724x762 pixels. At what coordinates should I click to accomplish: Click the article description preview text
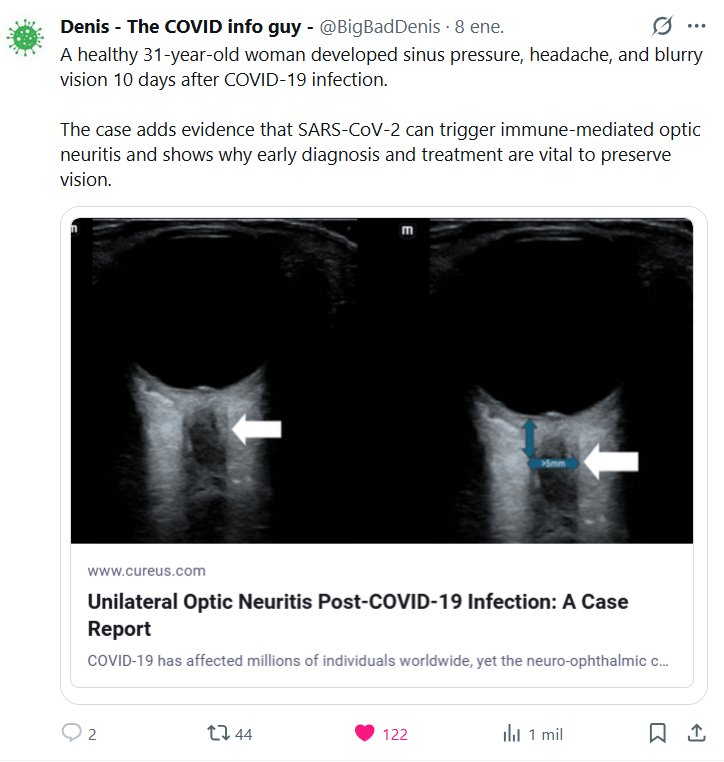pos(378,661)
